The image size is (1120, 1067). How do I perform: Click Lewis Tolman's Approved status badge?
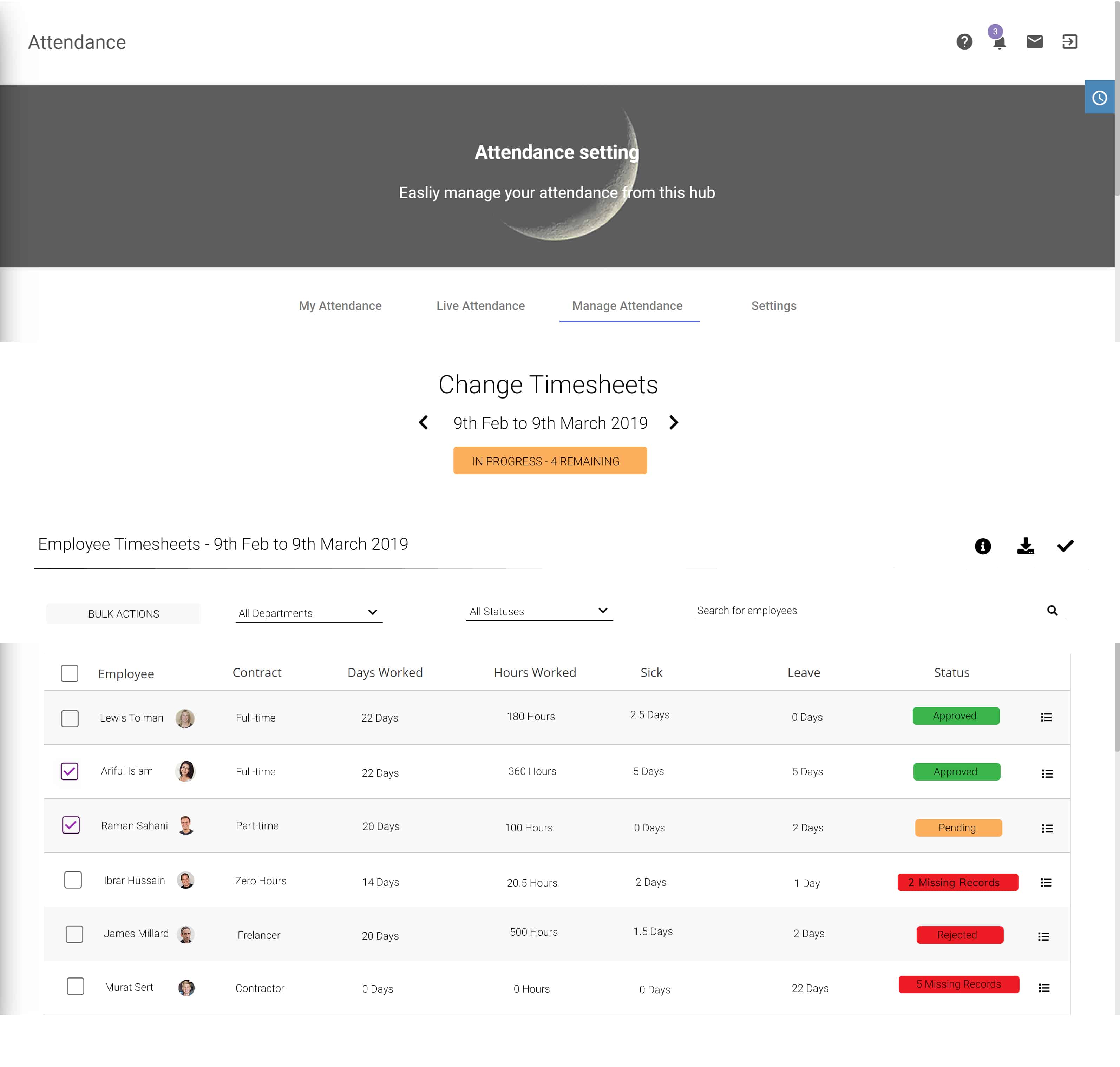[956, 716]
